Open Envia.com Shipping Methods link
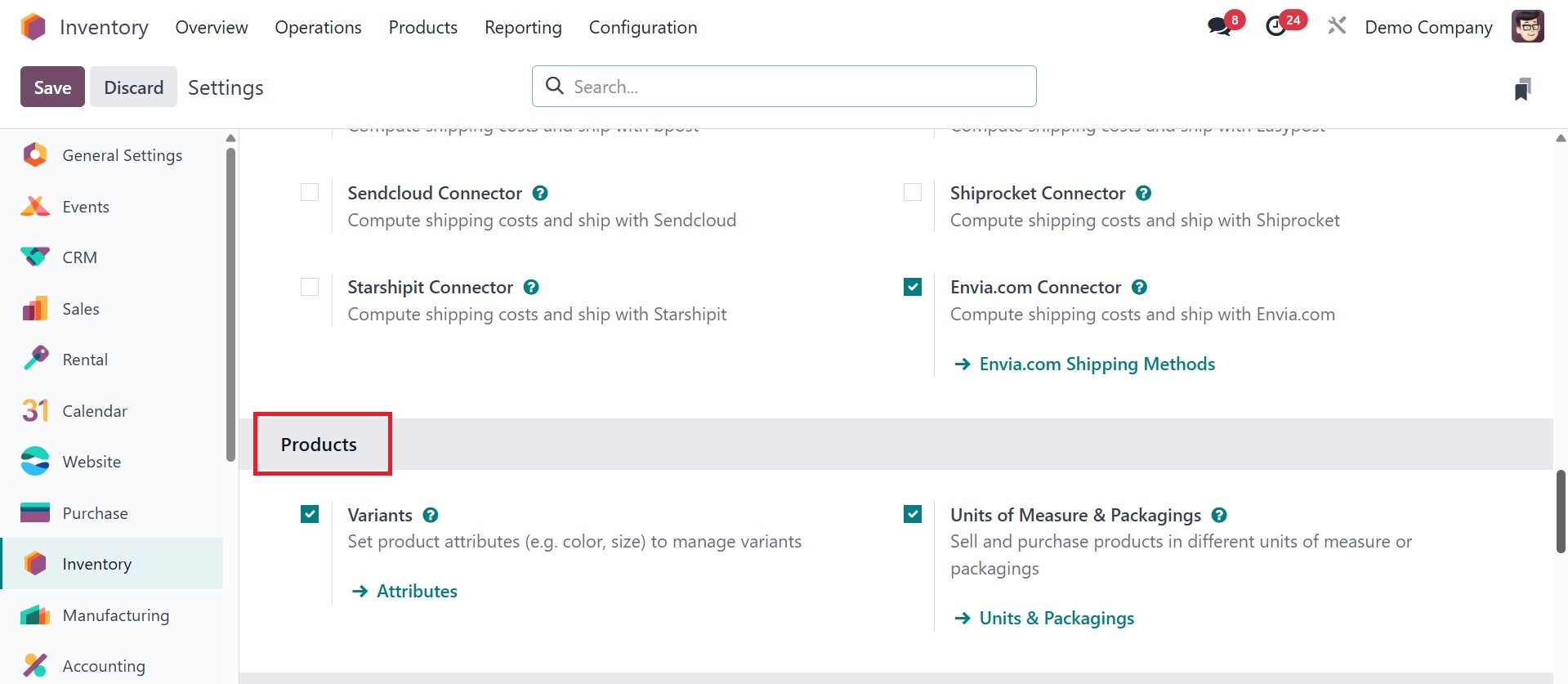1568x684 pixels. click(1097, 364)
